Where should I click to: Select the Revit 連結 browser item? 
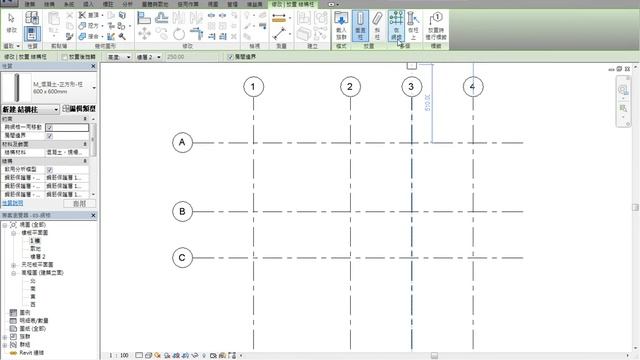(x=31, y=353)
